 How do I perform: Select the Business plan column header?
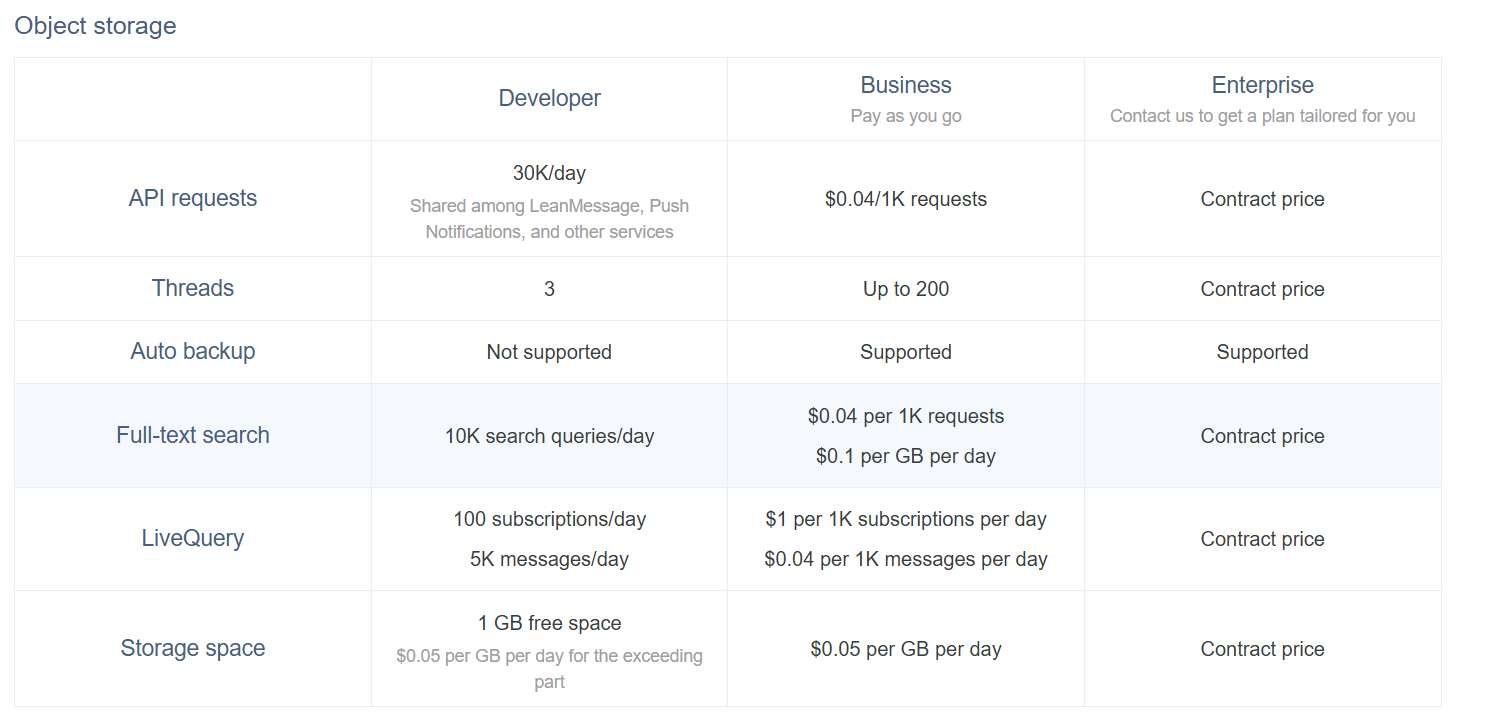coord(905,86)
